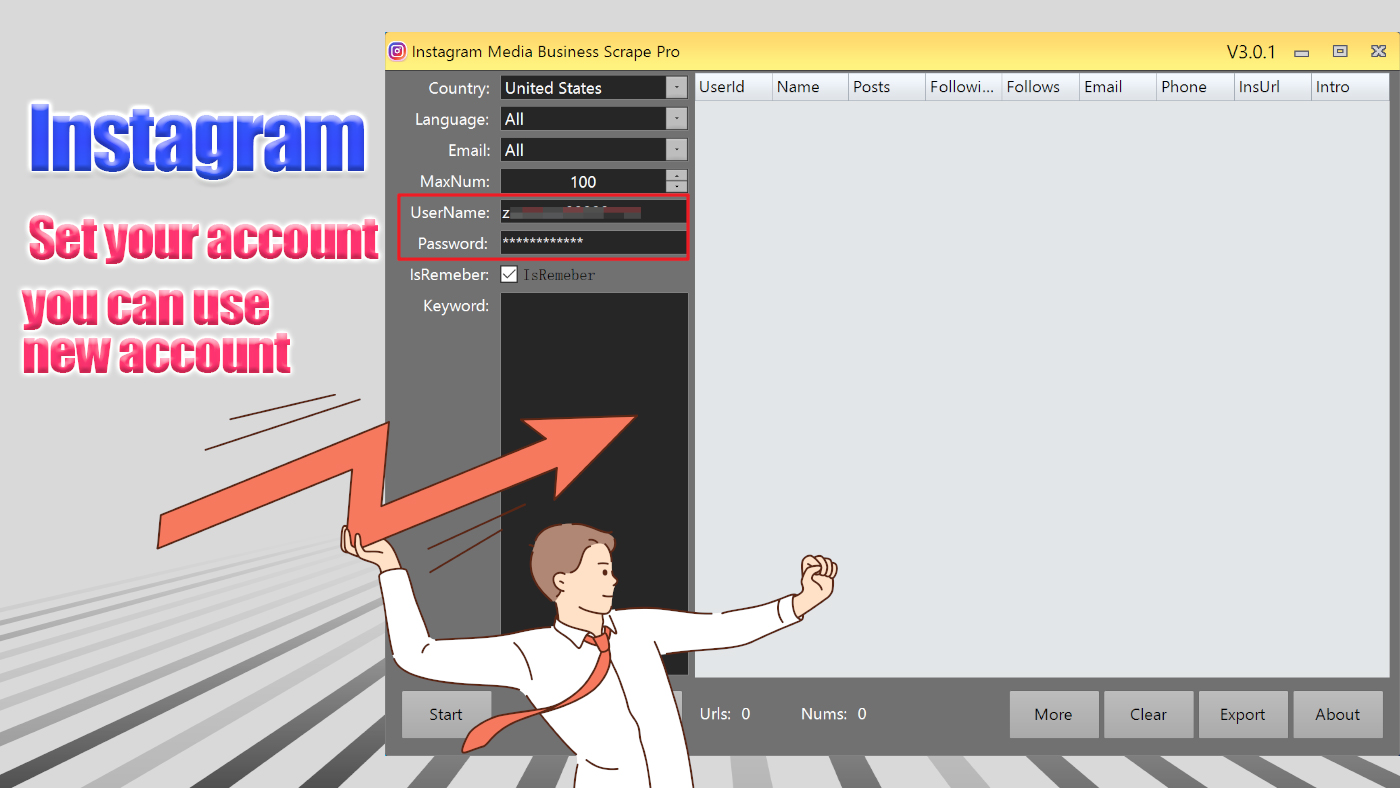Click the Clear button

pos(1148,714)
